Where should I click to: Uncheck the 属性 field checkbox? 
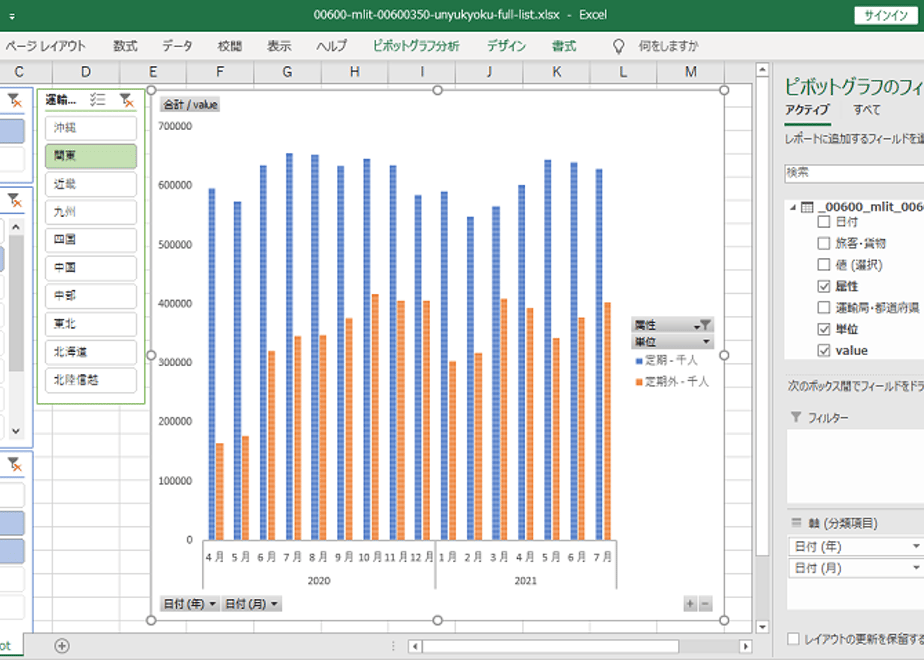[824, 286]
